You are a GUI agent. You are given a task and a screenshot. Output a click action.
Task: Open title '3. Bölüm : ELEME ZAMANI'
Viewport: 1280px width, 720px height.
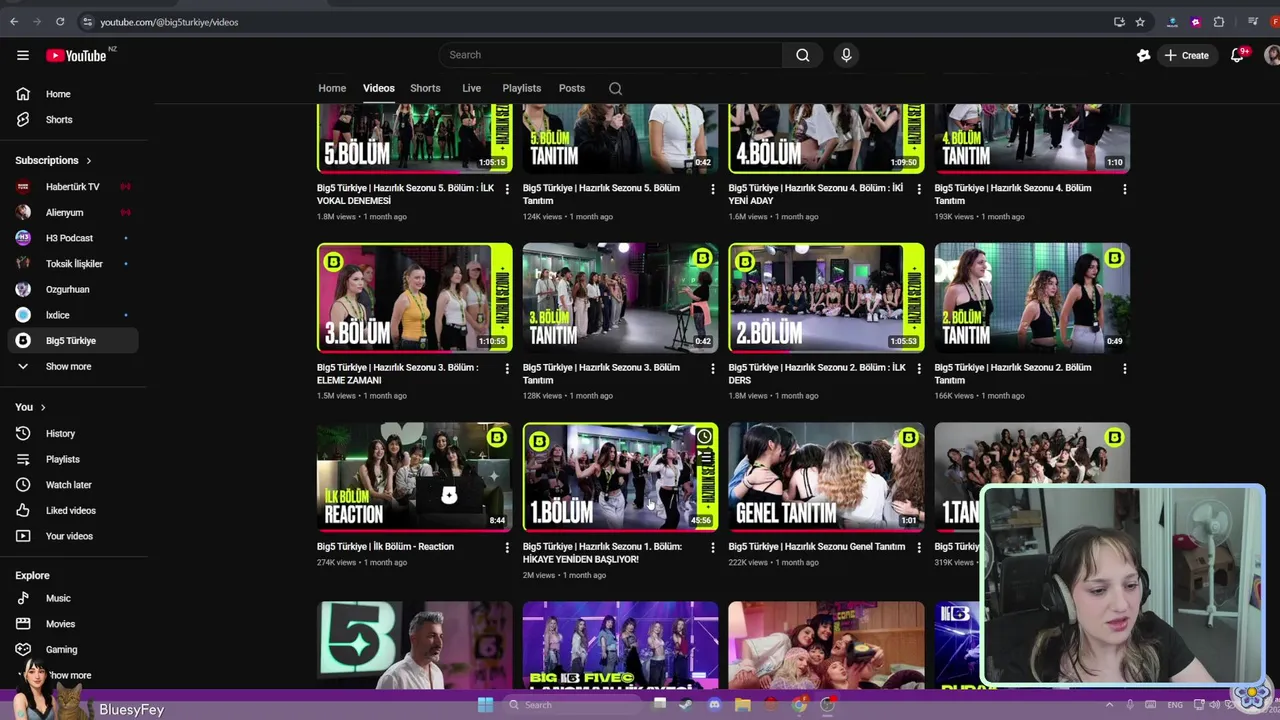(398, 374)
